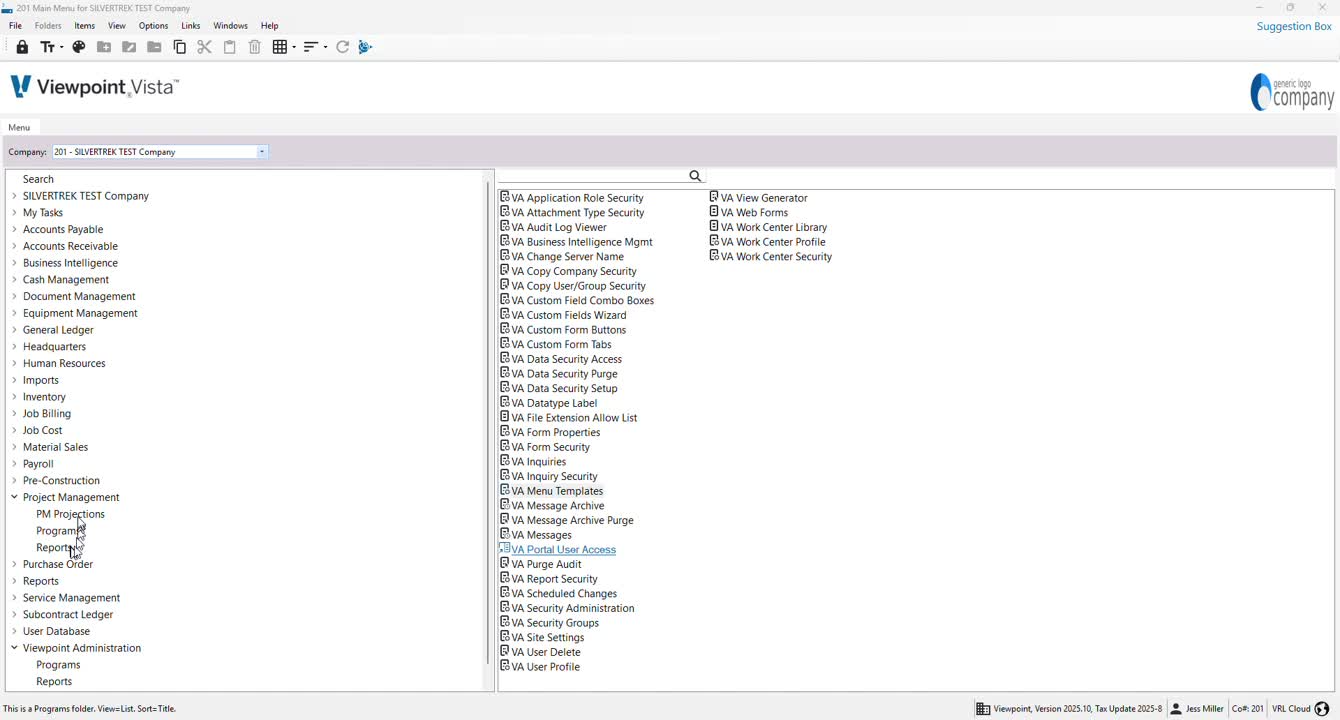Expand the Subcontract Ledger tree node
The height and width of the screenshot is (720, 1340).
pos(14,615)
